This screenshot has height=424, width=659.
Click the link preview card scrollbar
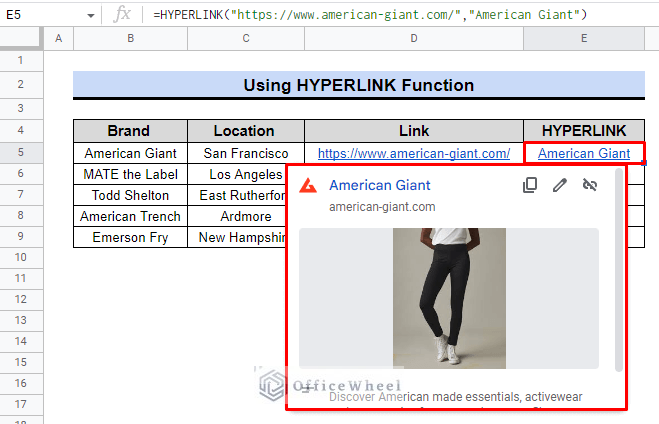[619, 270]
